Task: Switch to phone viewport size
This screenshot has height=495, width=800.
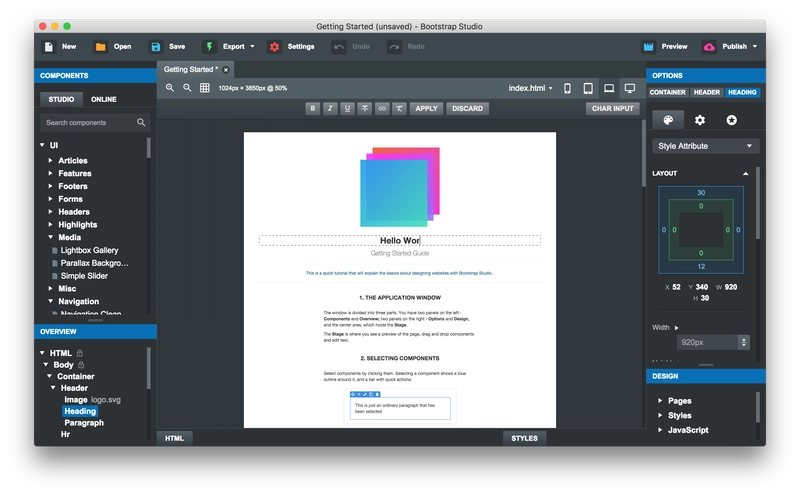Action: tap(567, 88)
